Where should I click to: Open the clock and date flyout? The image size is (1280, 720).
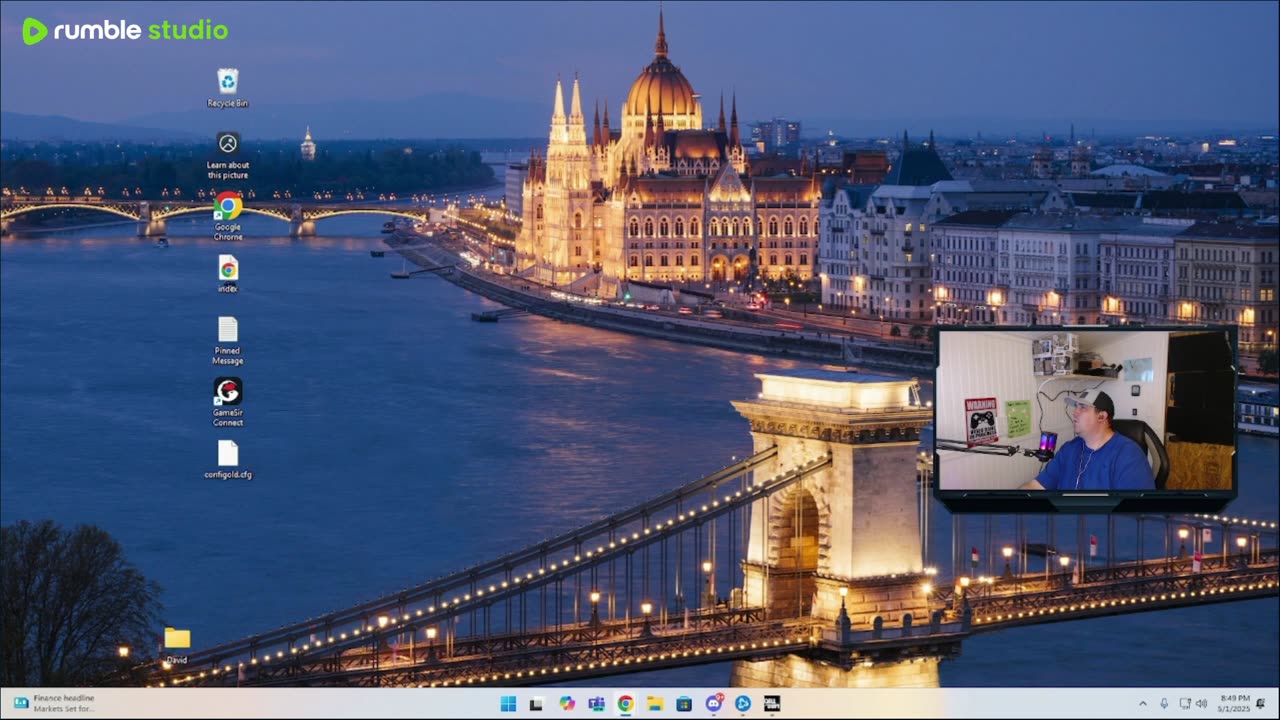tap(1235, 704)
